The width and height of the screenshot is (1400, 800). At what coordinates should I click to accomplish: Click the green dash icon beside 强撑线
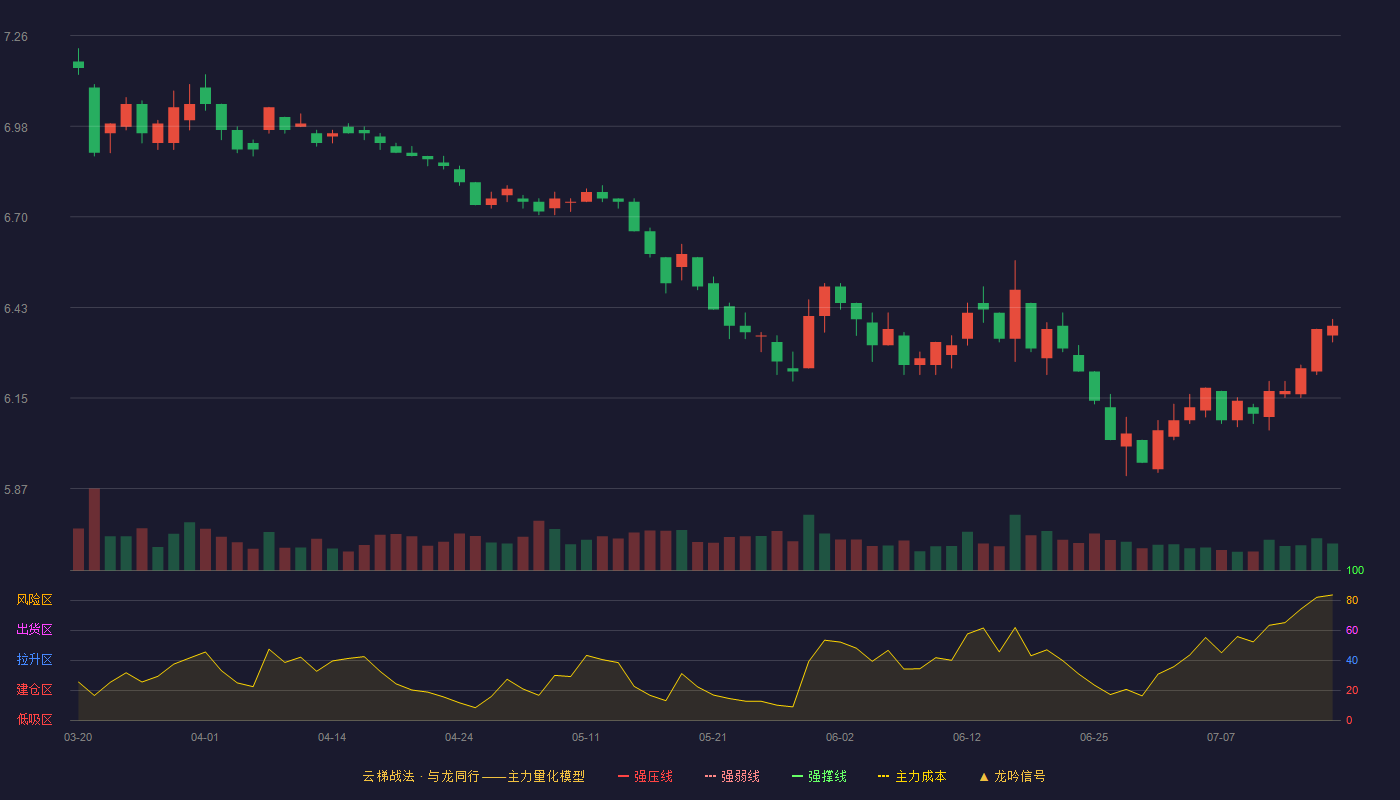coord(798,776)
